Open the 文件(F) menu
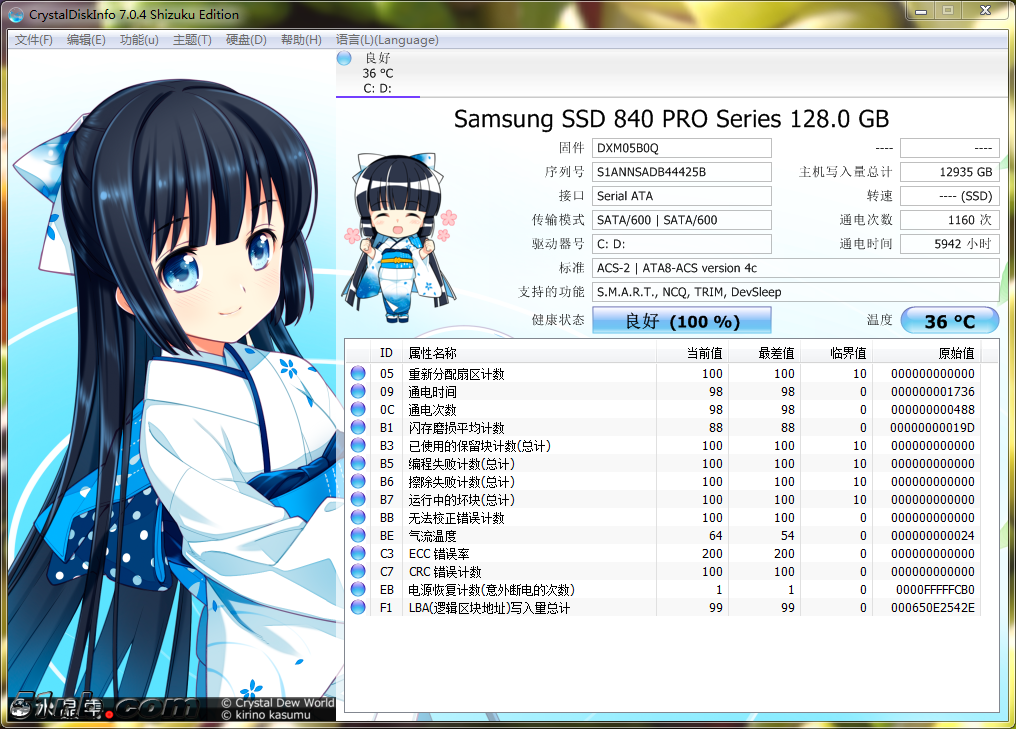1016x729 pixels. coord(34,40)
